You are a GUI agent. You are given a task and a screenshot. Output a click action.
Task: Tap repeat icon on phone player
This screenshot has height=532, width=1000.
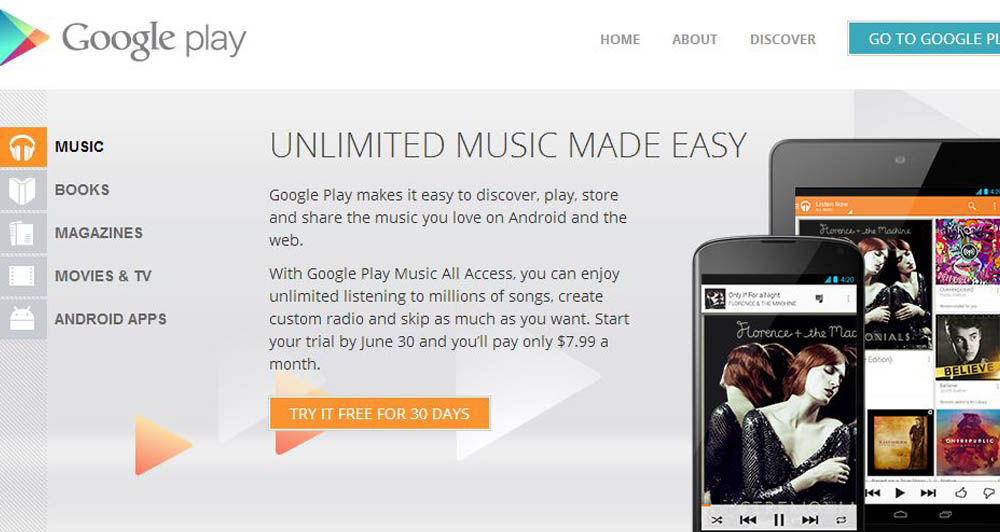[841, 519]
